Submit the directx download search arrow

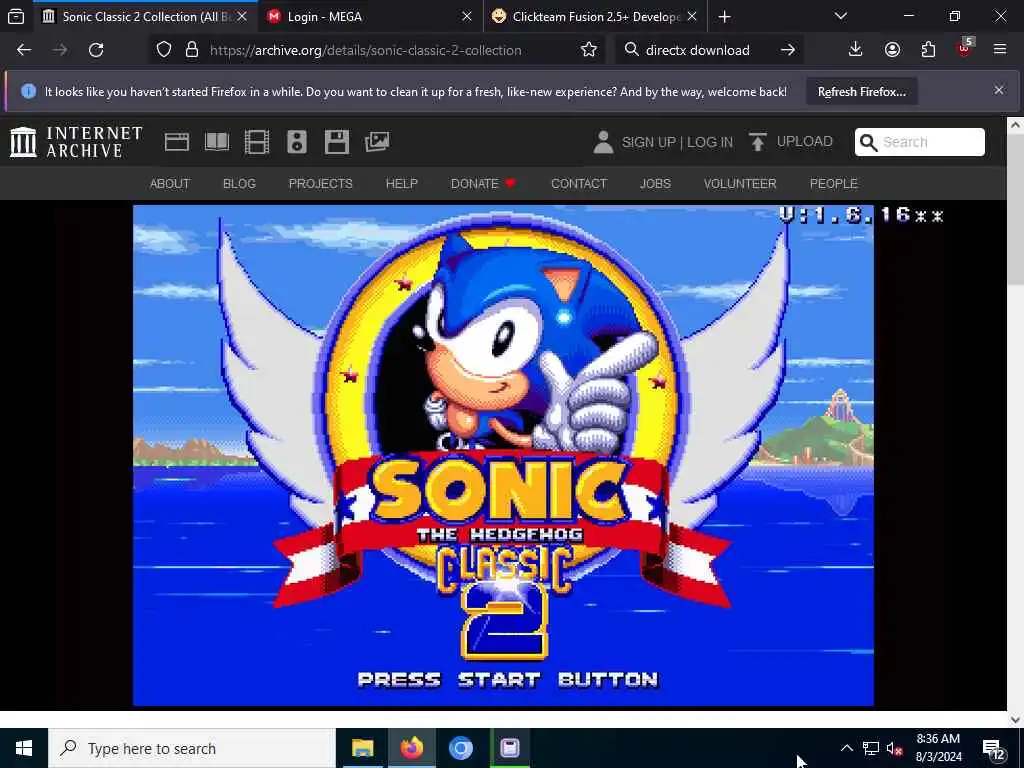[788, 50]
